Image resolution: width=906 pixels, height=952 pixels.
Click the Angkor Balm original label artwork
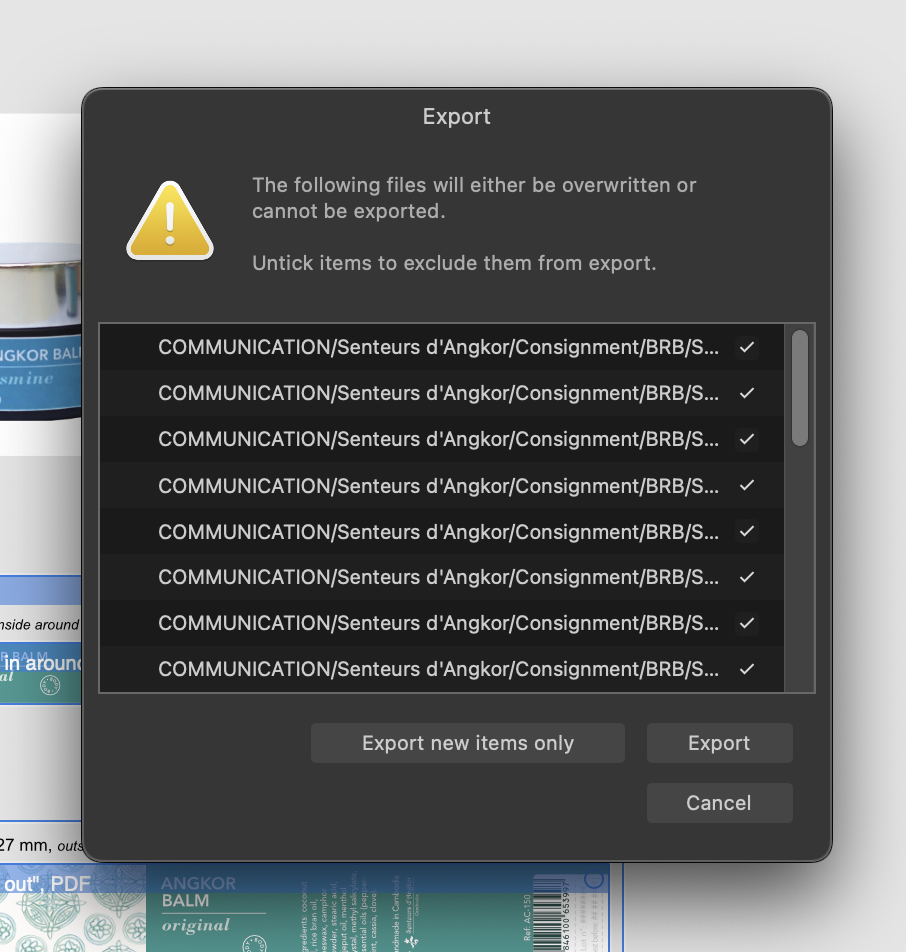378,908
